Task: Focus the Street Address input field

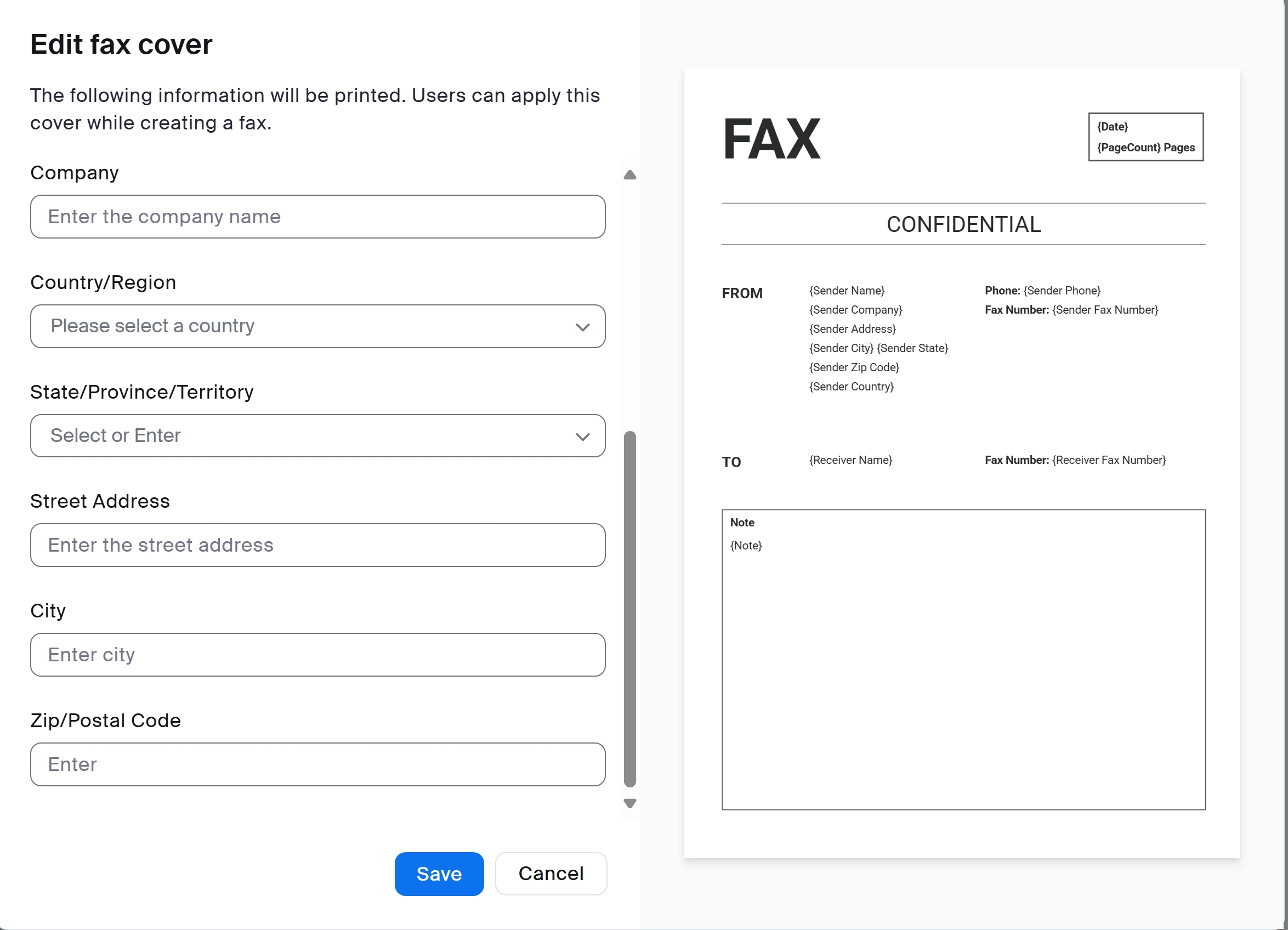Action: click(317, 545)
